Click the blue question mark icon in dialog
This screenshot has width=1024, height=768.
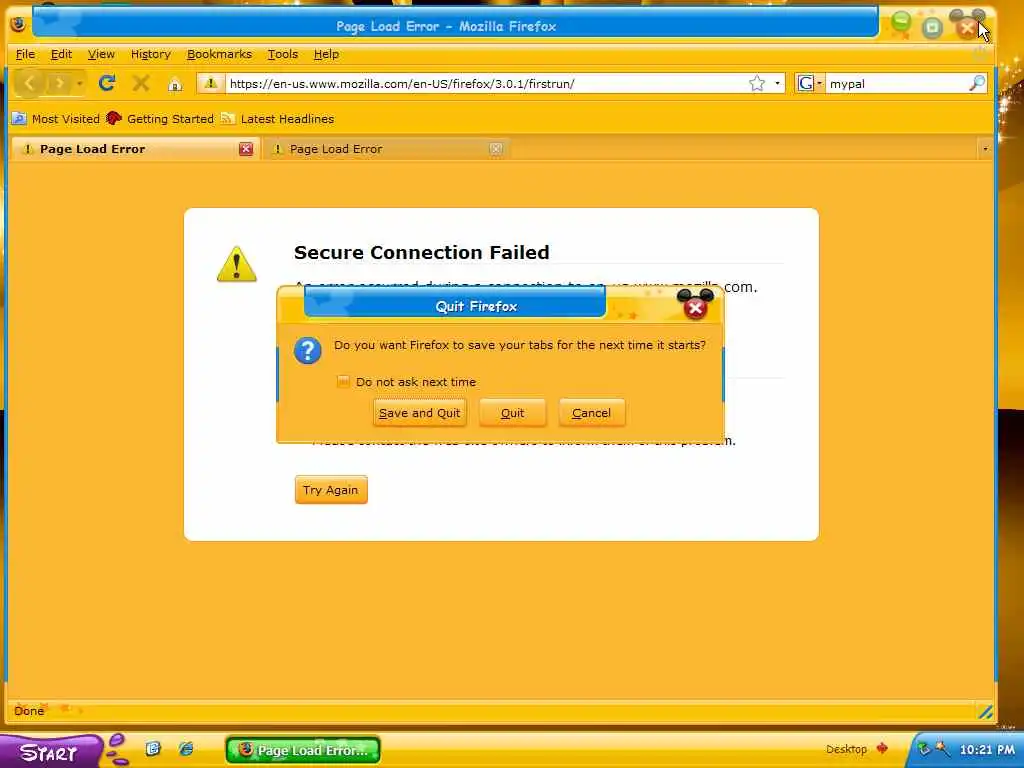pos(308,351)
